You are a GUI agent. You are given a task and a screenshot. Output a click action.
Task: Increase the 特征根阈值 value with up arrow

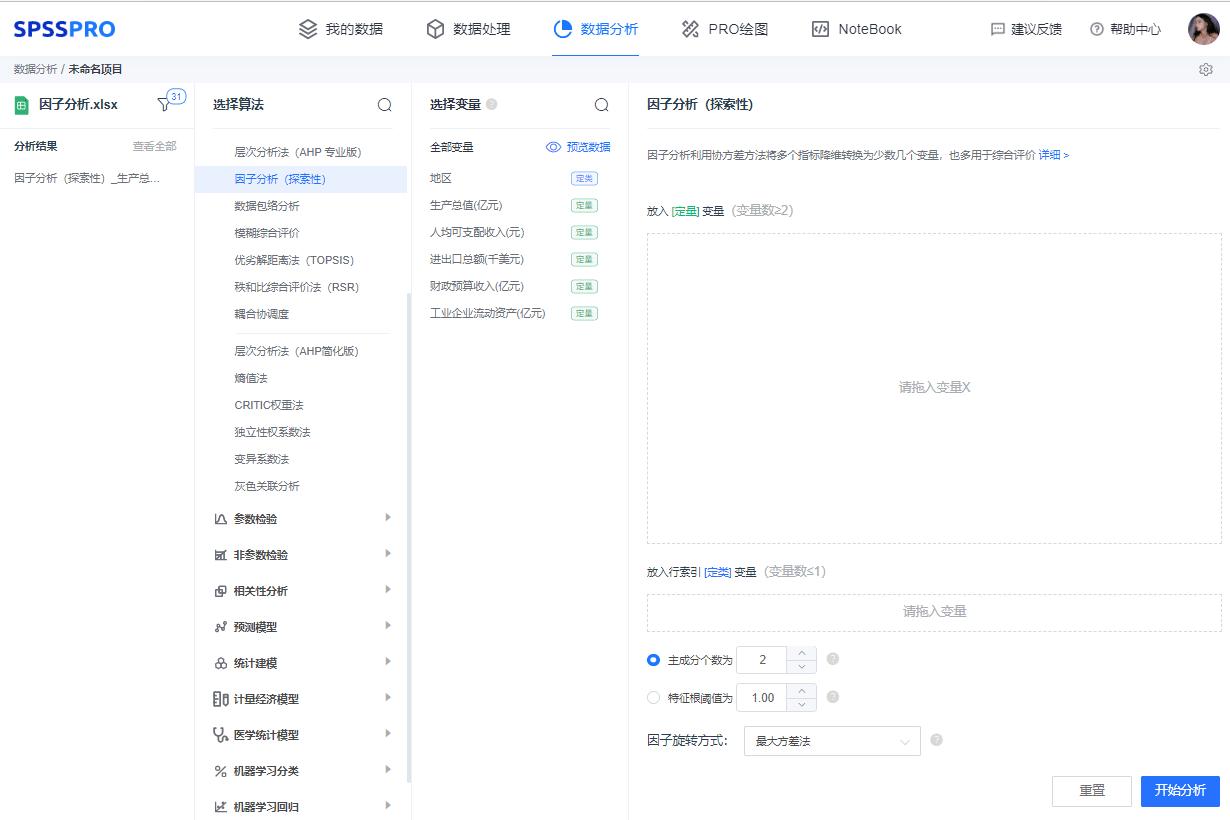(801, 691)
